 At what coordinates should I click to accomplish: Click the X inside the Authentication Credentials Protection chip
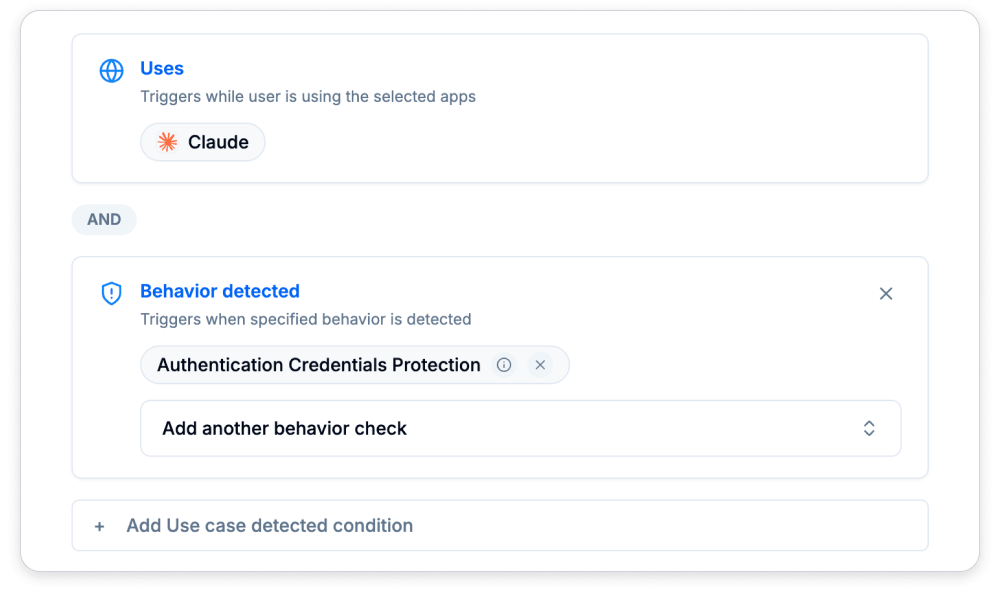tap(540, 365)
